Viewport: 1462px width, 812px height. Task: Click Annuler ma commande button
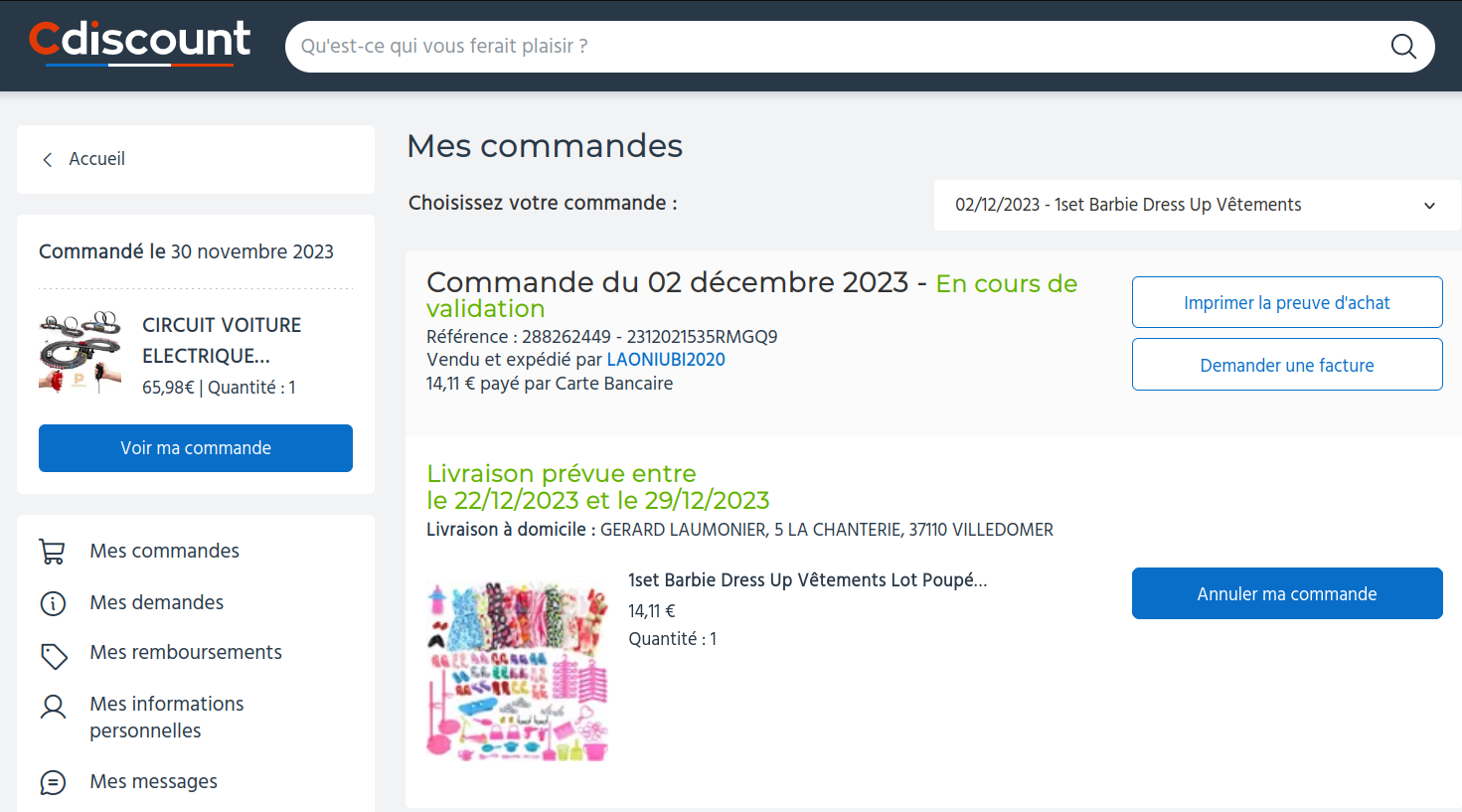[x=1286, y=593]
